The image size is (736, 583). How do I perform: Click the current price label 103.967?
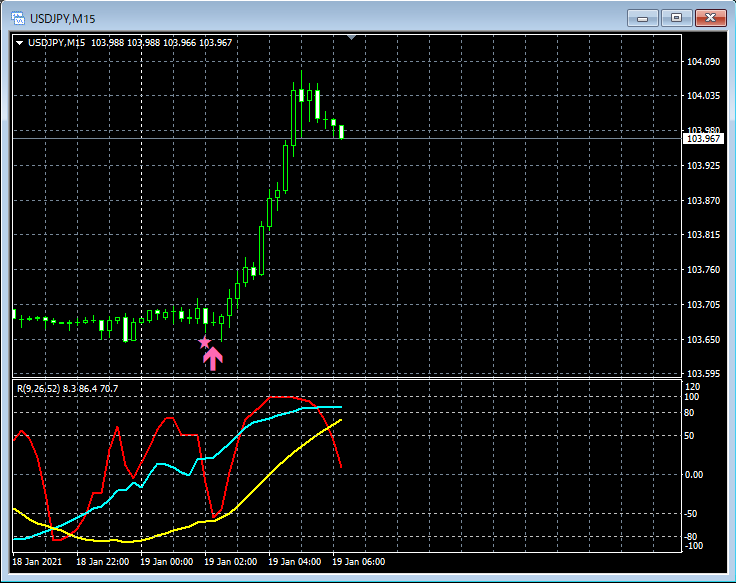click(x=703, y=139)
